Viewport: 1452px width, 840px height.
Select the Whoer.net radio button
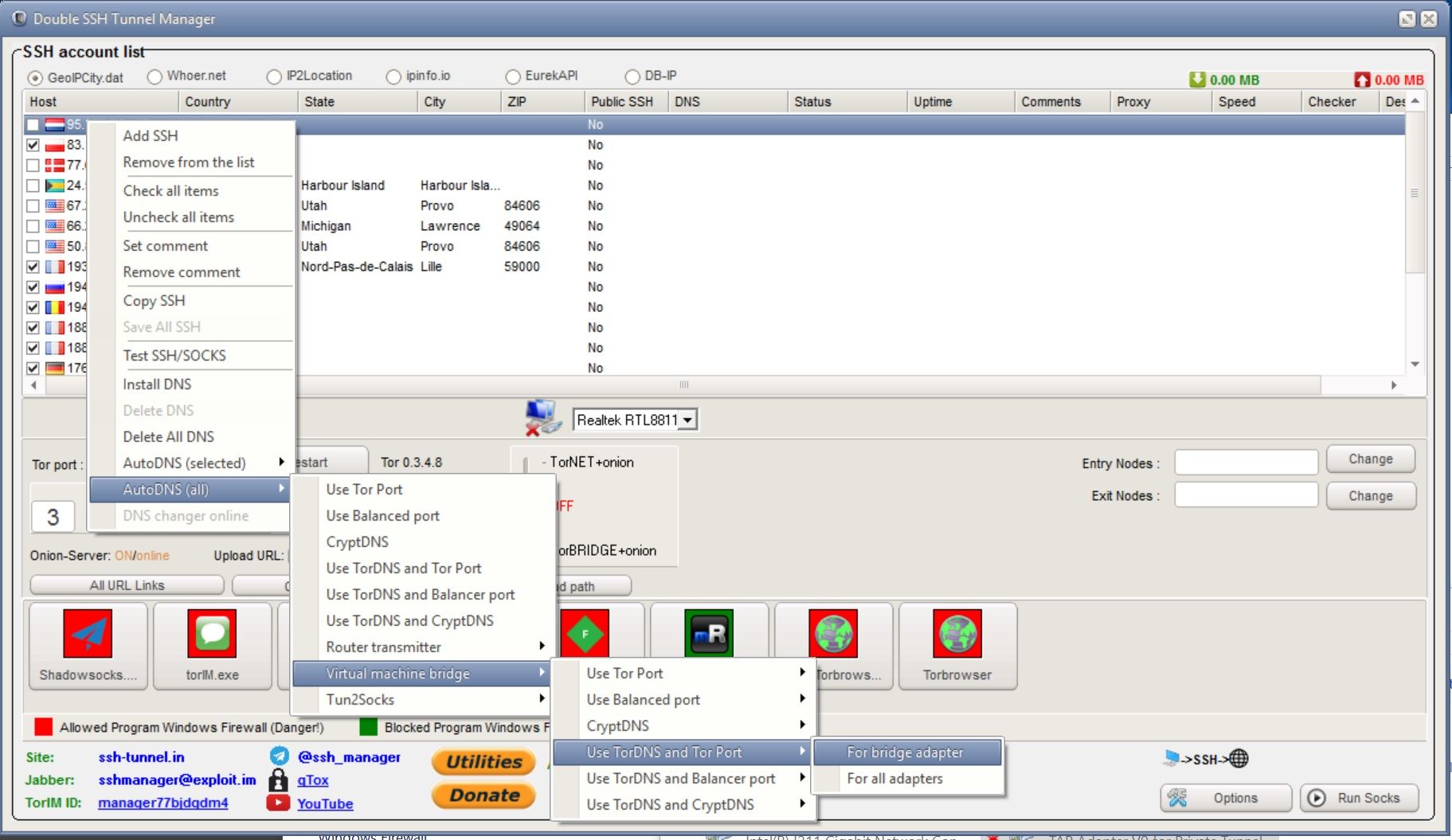(x=155, y=76)
